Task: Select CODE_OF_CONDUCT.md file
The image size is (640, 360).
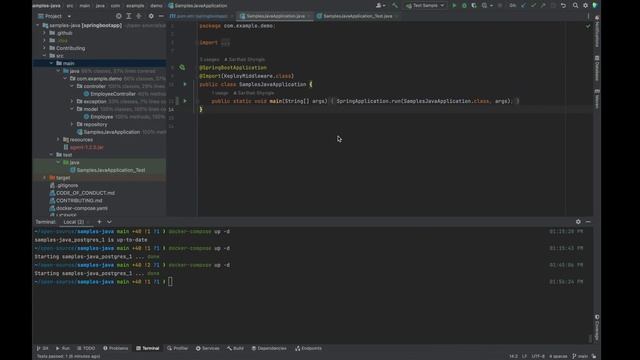Action: point(85,193)
